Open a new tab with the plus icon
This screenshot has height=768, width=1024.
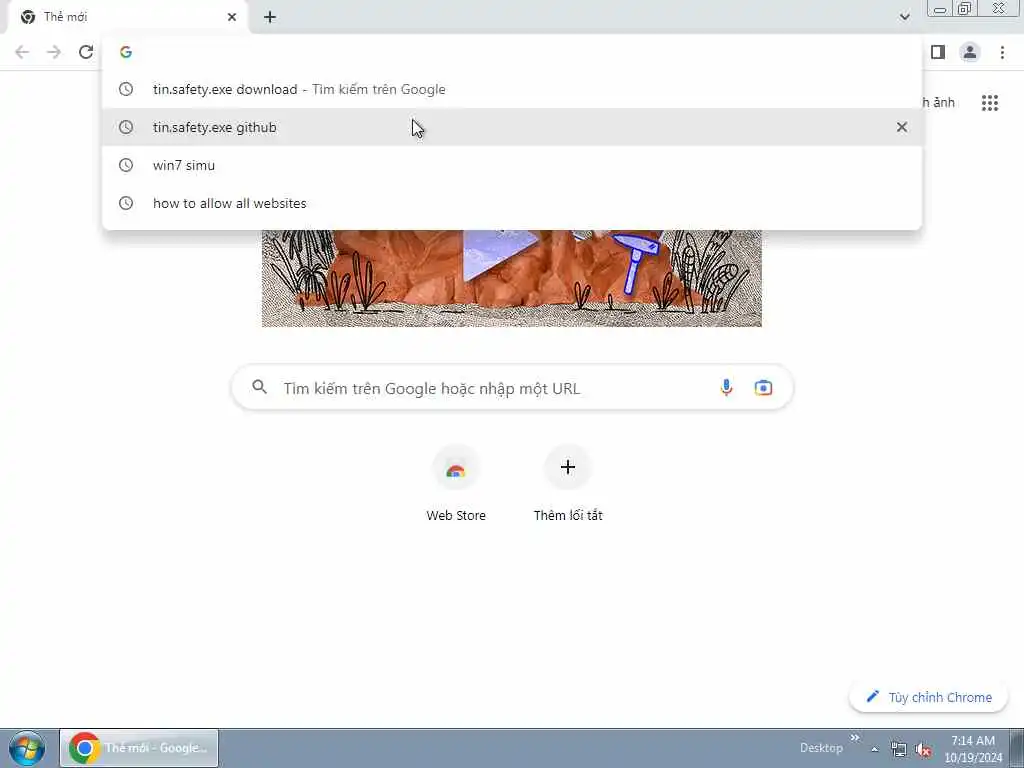click(270, 17)
